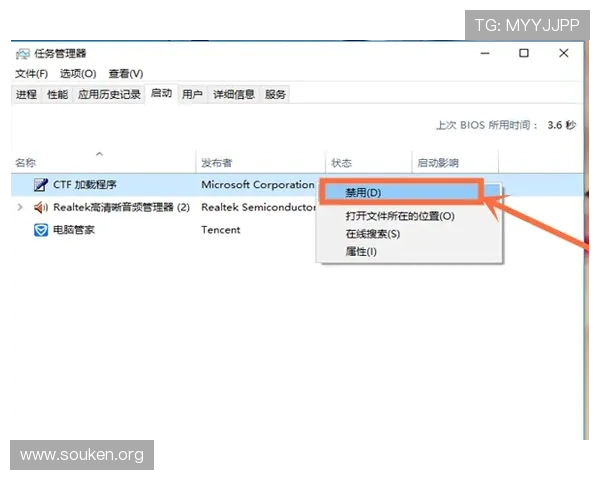Expand the Realtek高清晰音频管理器 group
The image size is (600, 480).
click(20, 207)
